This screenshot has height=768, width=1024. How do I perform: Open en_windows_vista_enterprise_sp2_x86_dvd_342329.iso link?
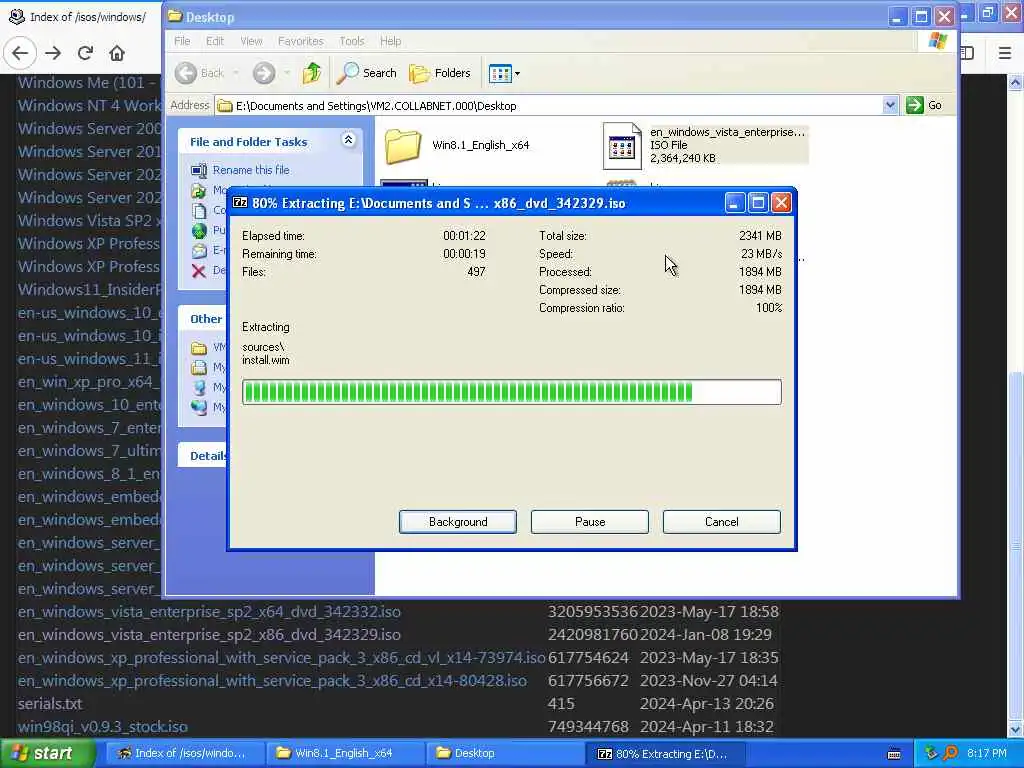click(209, 635)
